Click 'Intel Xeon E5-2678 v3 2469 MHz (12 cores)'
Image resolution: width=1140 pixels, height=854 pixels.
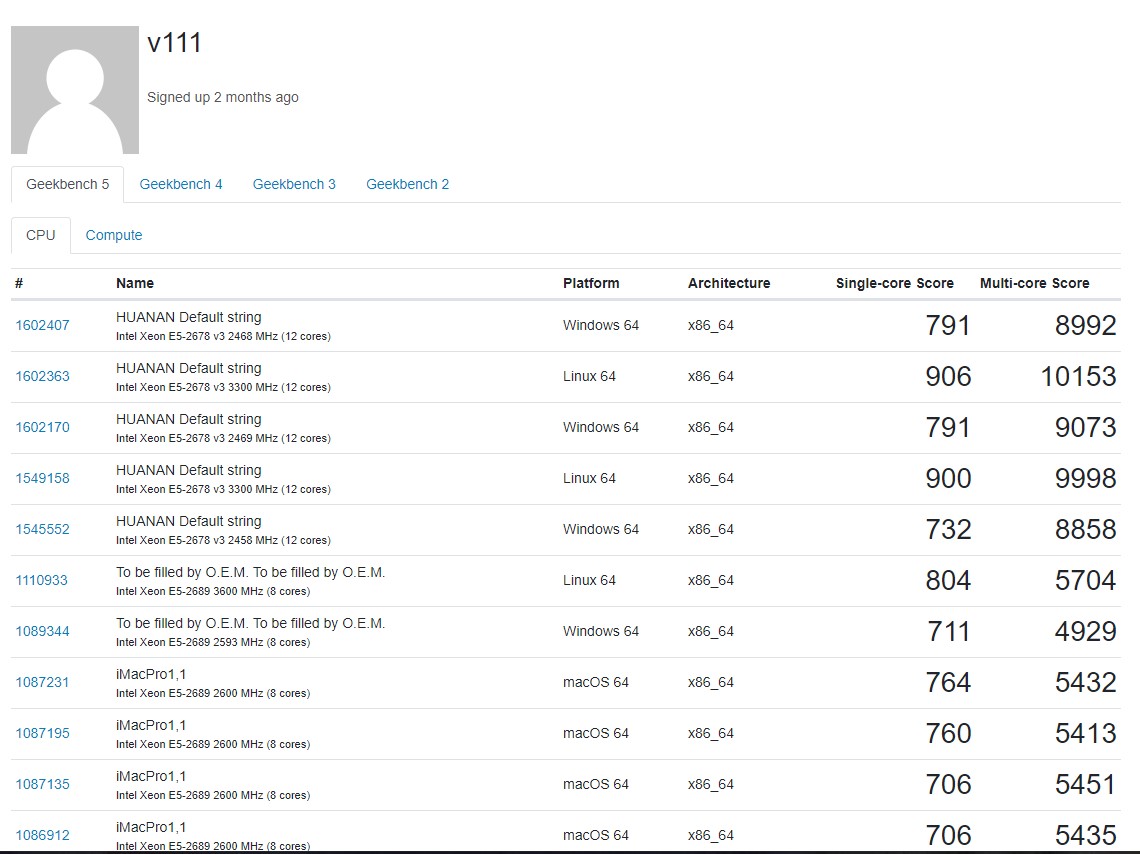pyautogui.click(x=223, y=438)
